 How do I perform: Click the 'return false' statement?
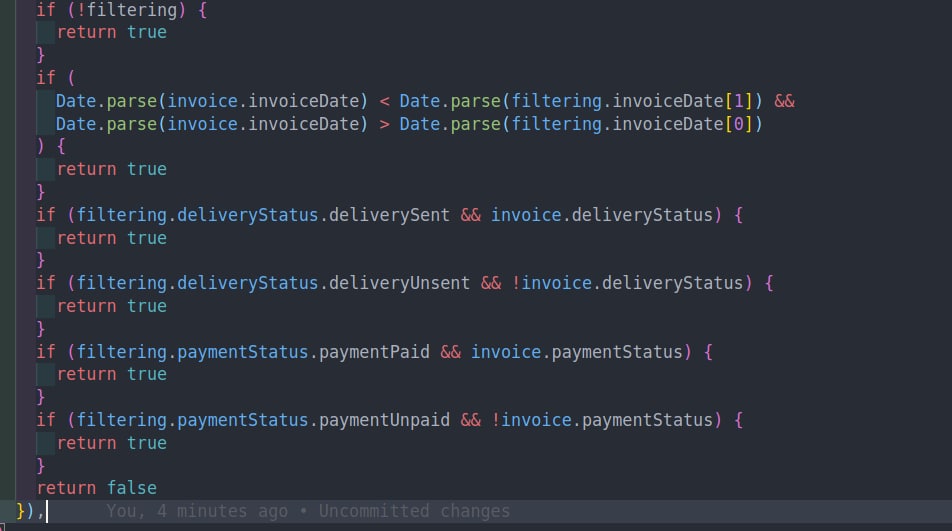(97, 488)
